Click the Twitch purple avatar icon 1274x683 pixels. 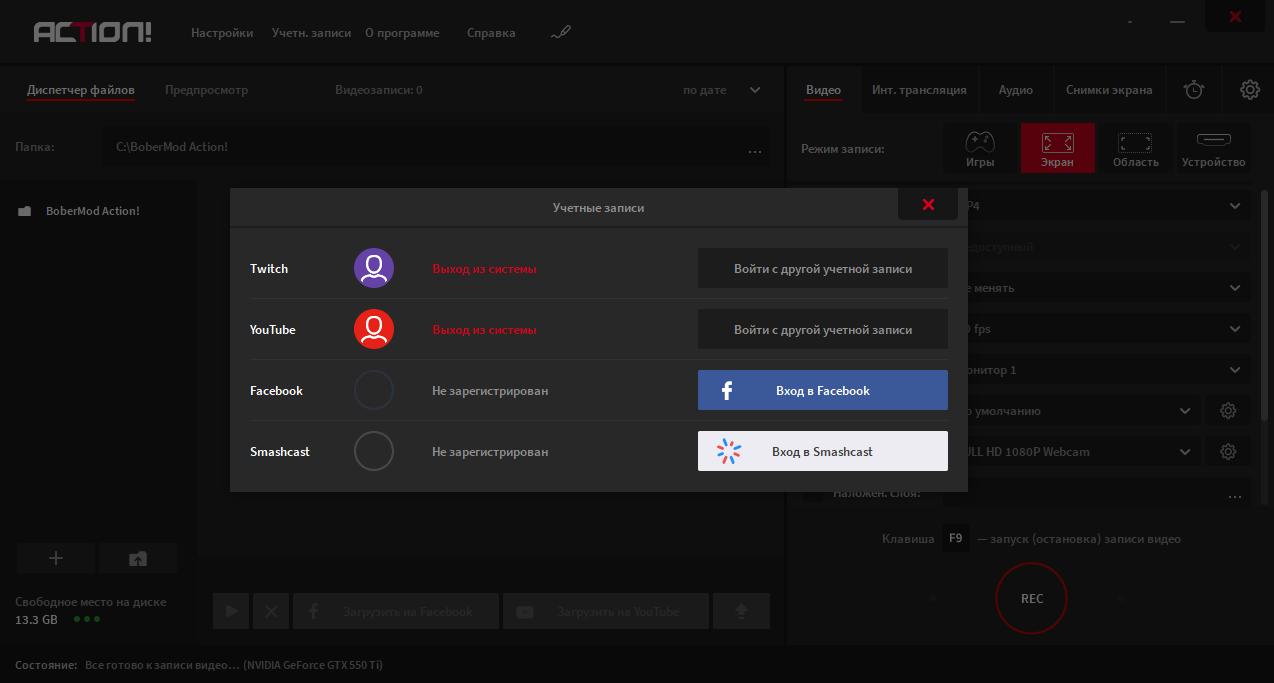[x=374, y=268]
